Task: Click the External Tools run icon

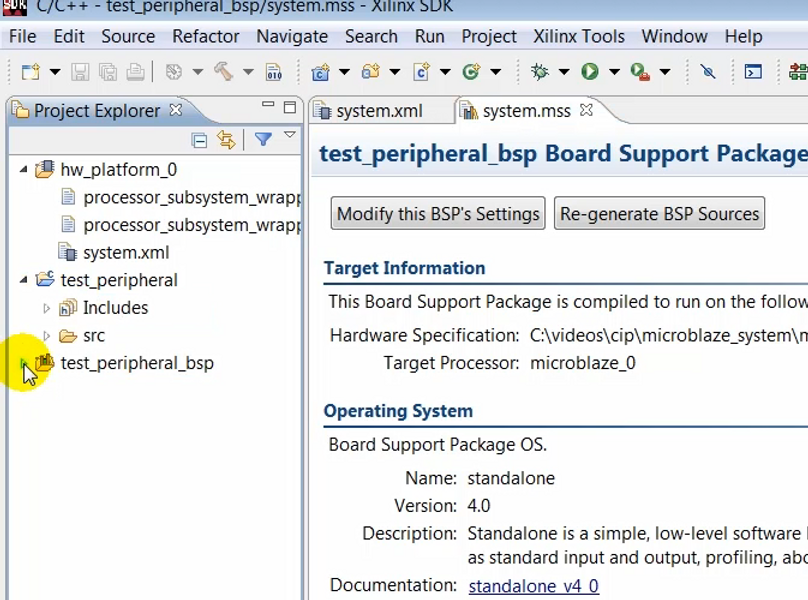Action: (640, 72)
